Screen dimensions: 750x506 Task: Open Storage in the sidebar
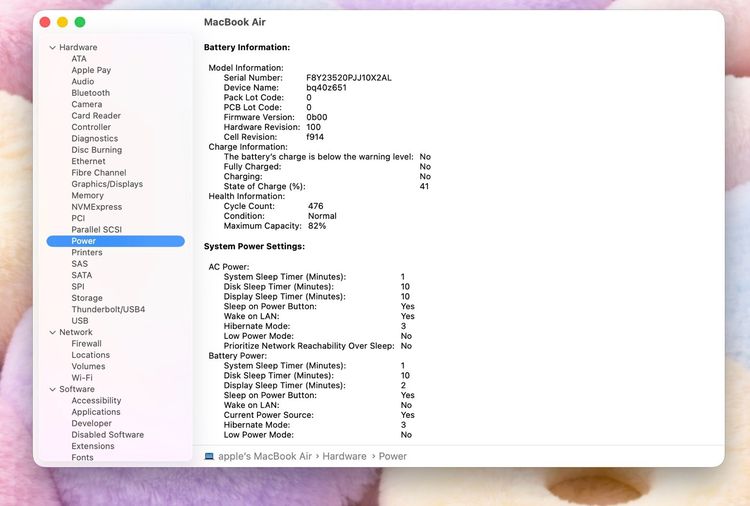click(x=87, y=298)
